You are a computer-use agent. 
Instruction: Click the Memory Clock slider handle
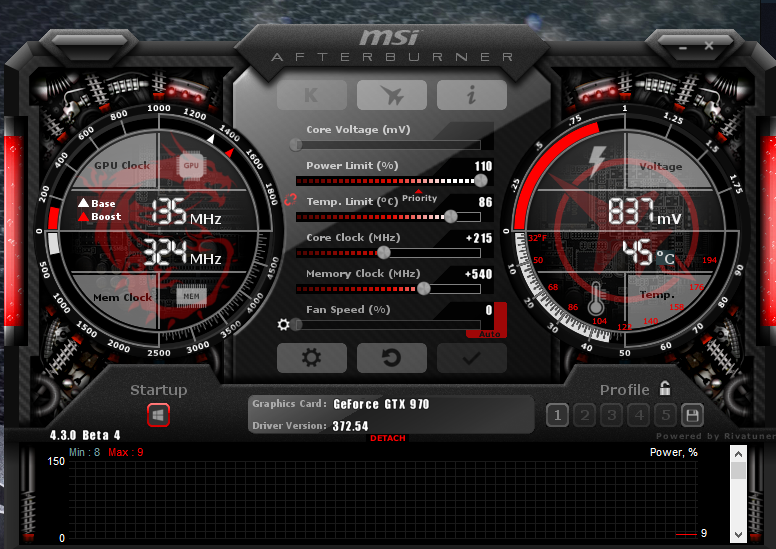[424, 289]
